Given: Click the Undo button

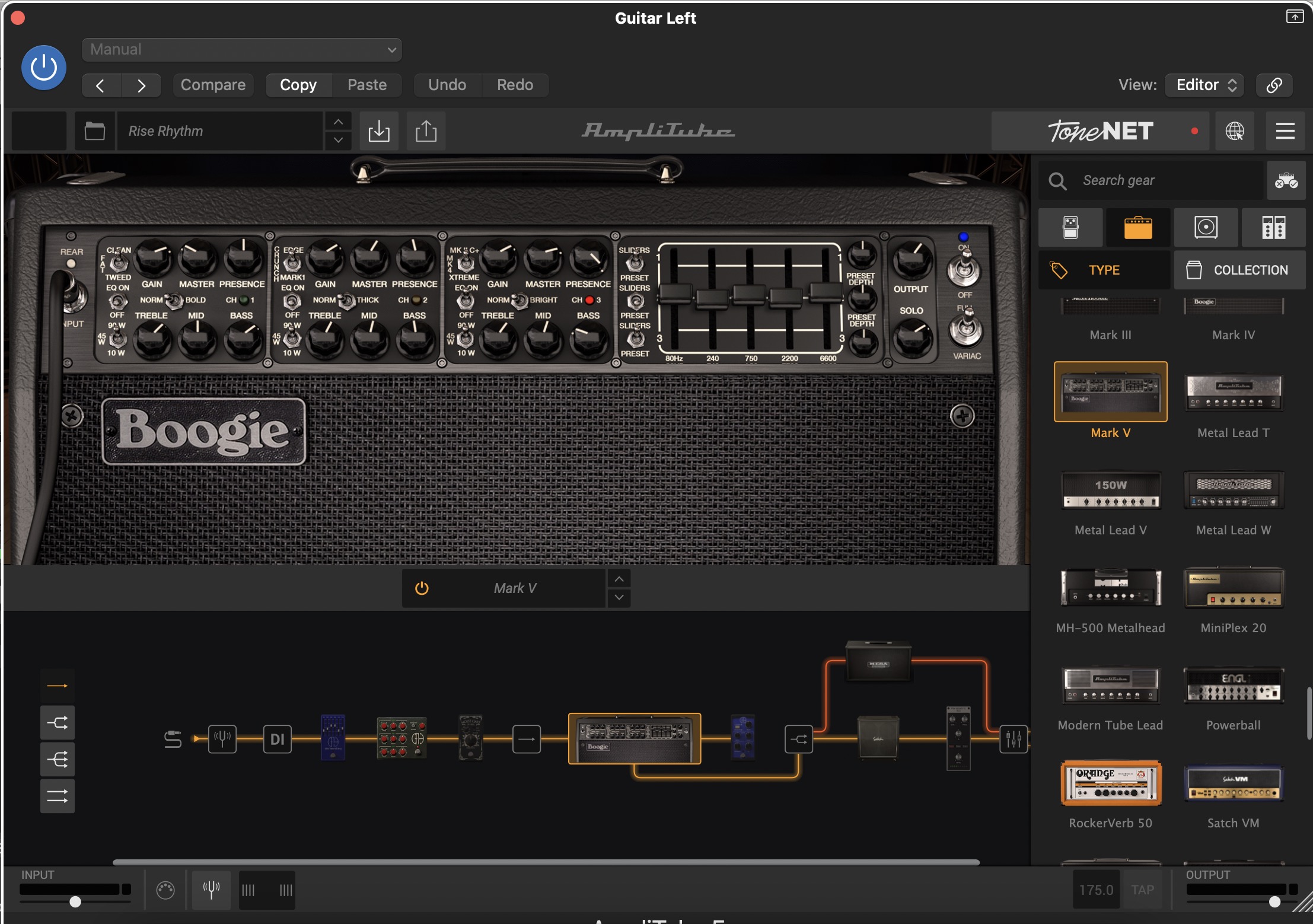Looking at the screenshot, I should 447,85.
